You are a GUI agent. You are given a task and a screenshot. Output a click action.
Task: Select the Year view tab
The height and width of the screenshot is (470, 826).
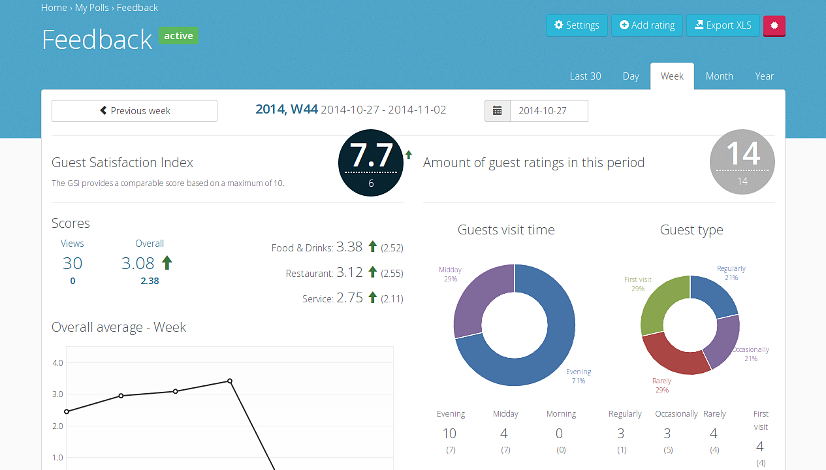(x=764, y=77)
